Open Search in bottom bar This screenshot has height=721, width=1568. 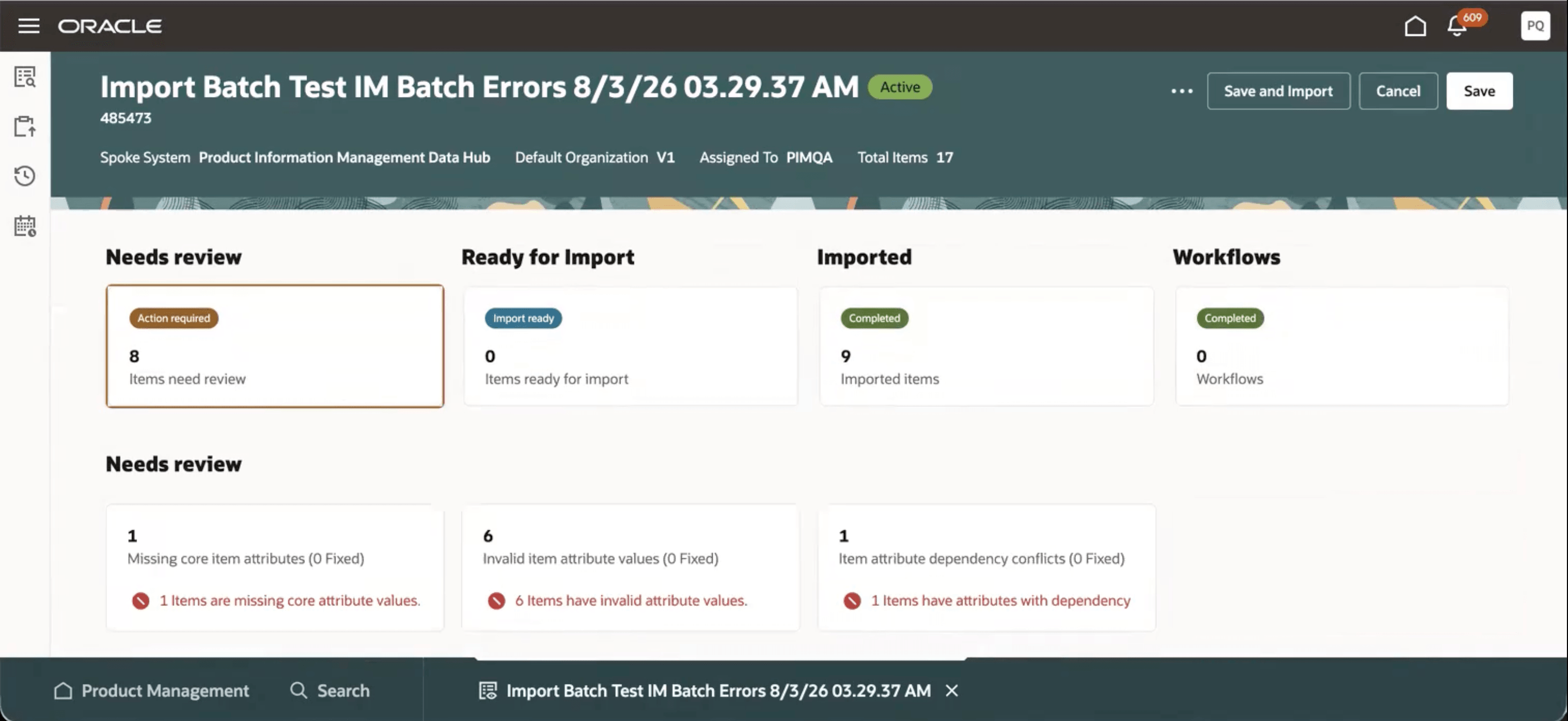coord(330,690)
